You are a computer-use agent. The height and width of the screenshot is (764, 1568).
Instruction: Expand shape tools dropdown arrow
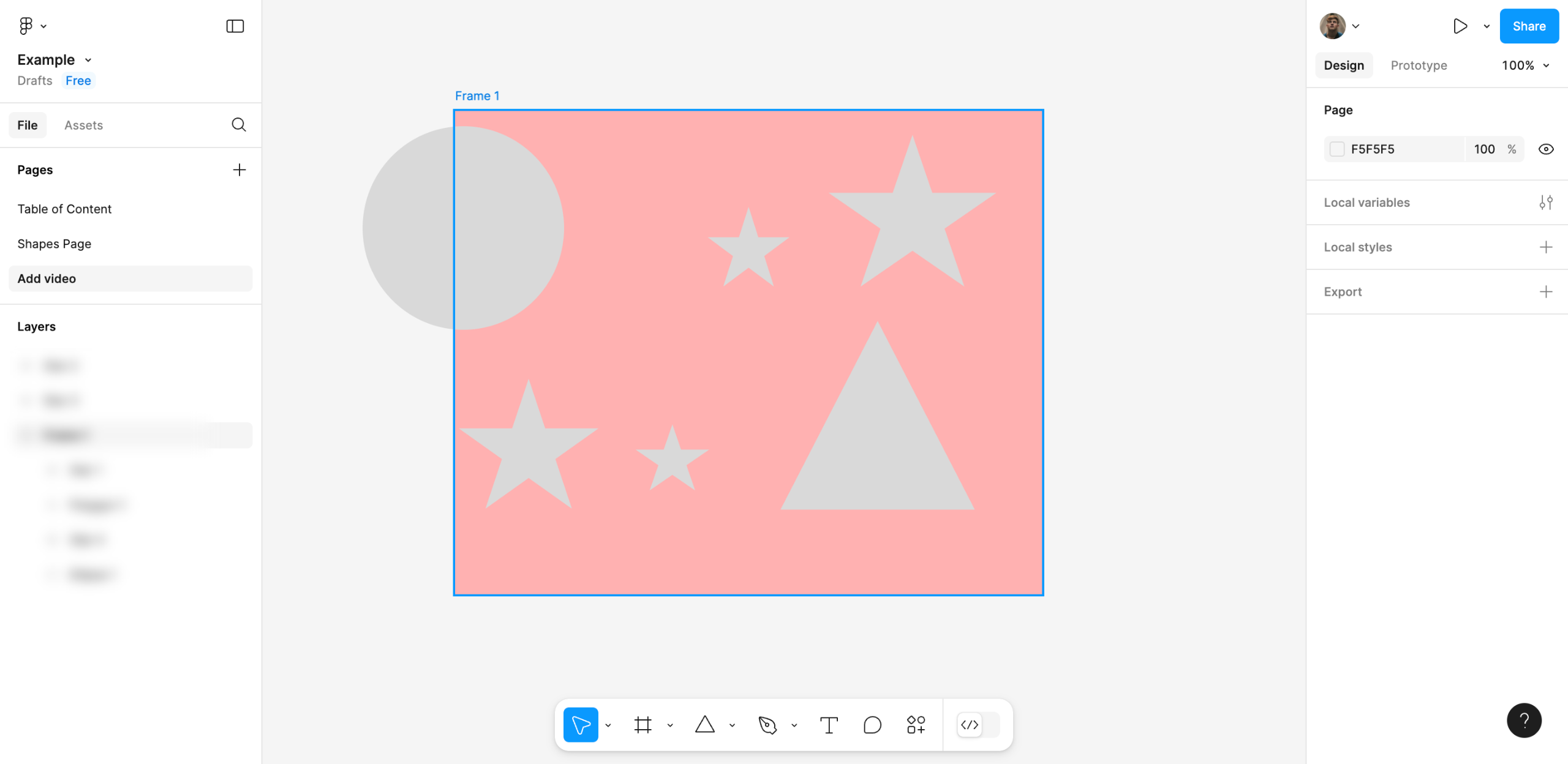click(732, 725)
